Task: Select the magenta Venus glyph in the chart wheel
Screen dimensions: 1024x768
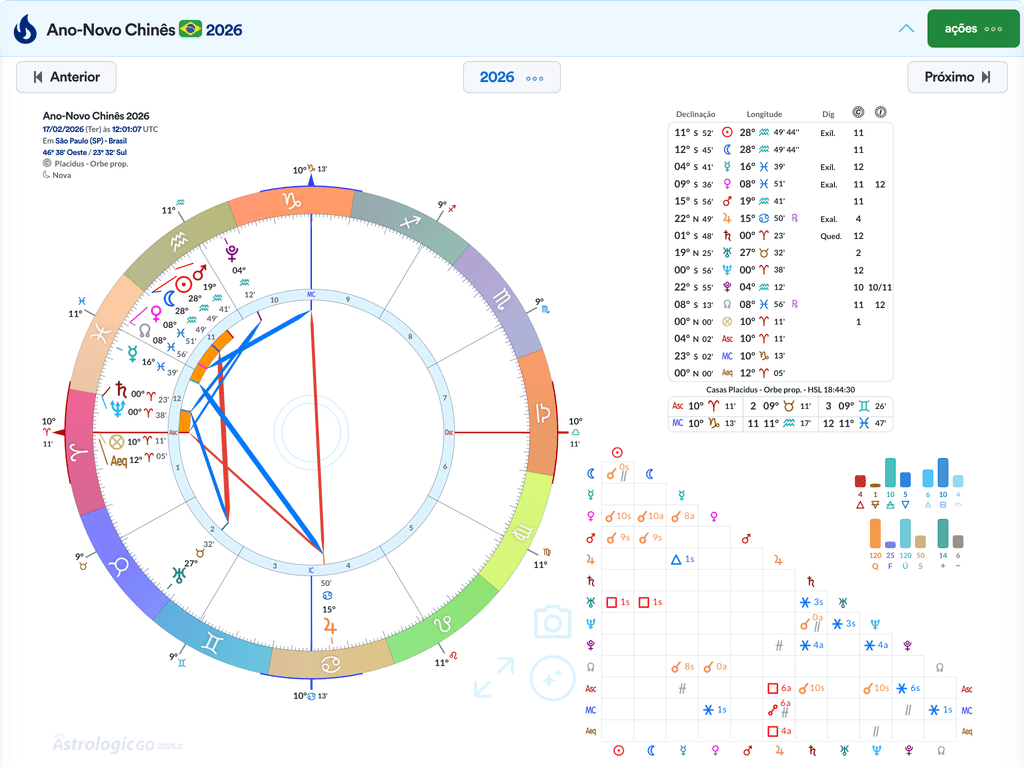Action: 155,313
